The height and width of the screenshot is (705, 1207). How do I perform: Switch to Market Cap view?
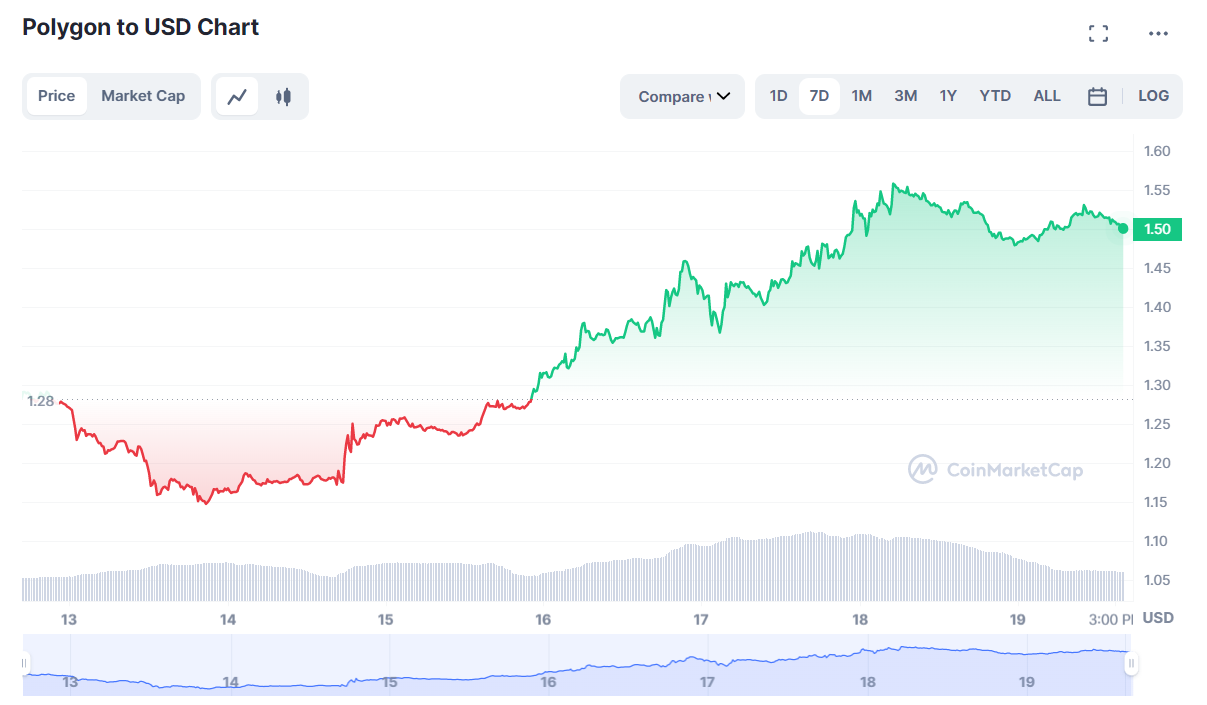click(x=143, y=96)
